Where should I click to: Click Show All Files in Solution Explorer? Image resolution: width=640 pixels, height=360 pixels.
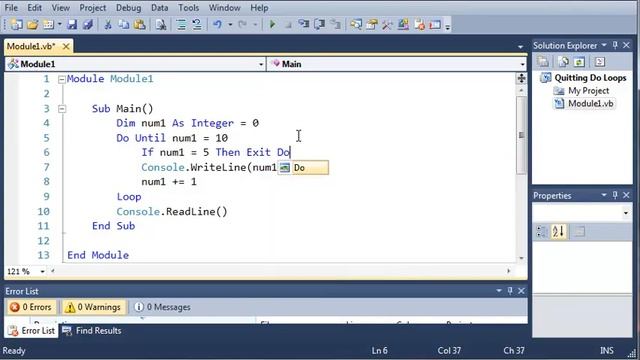pos(563,62)
